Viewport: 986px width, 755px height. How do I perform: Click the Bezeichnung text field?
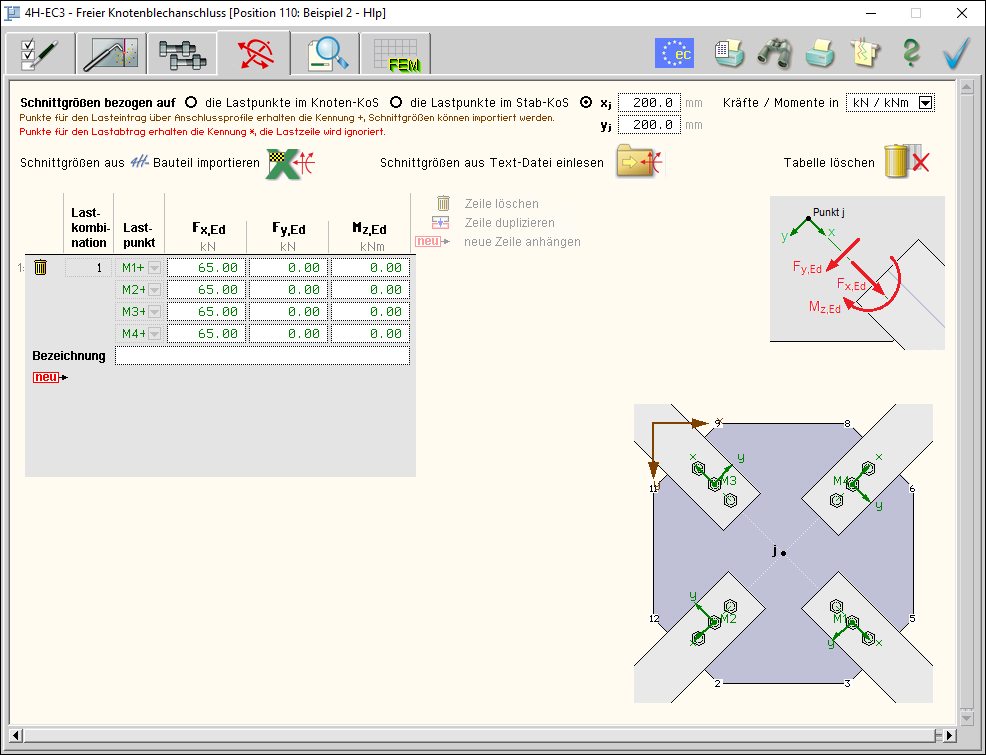(x=262, y=356)
